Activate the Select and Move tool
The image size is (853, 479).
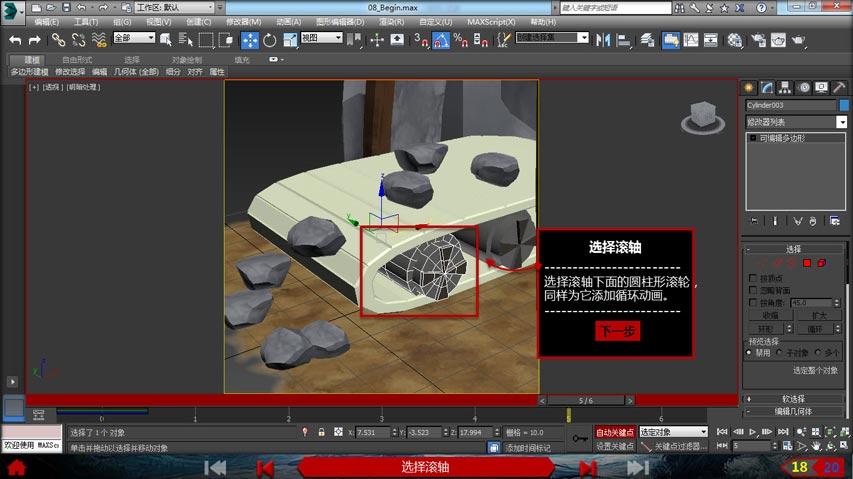coord(250,40)
